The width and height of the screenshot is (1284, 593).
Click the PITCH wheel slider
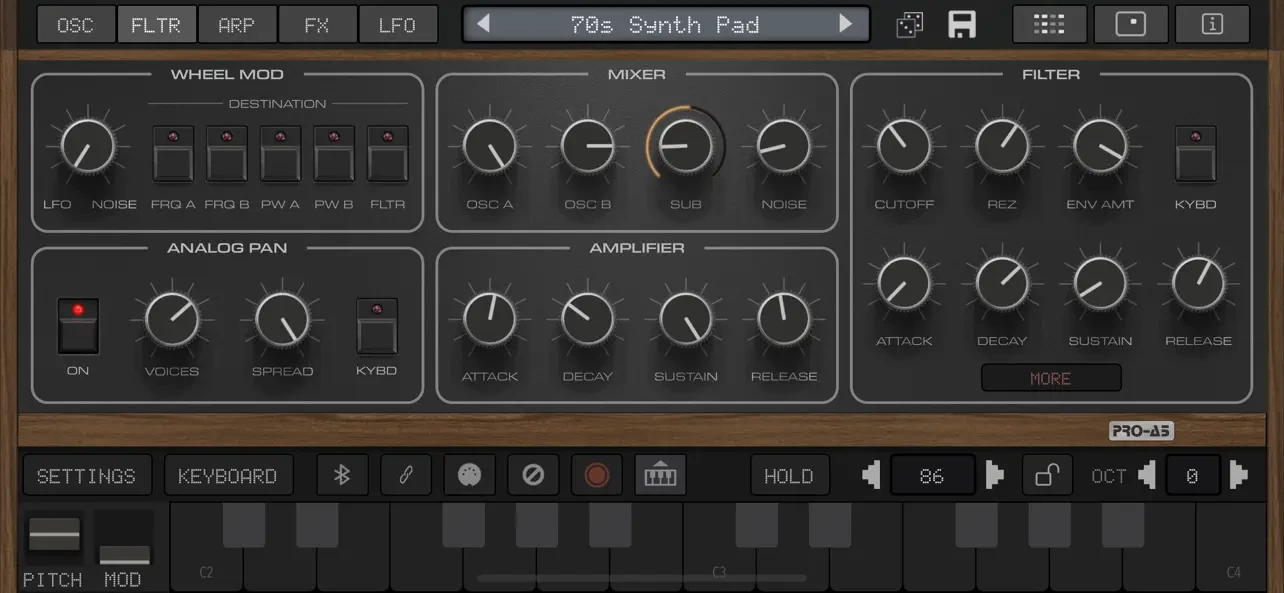click(x=53, y=536)
